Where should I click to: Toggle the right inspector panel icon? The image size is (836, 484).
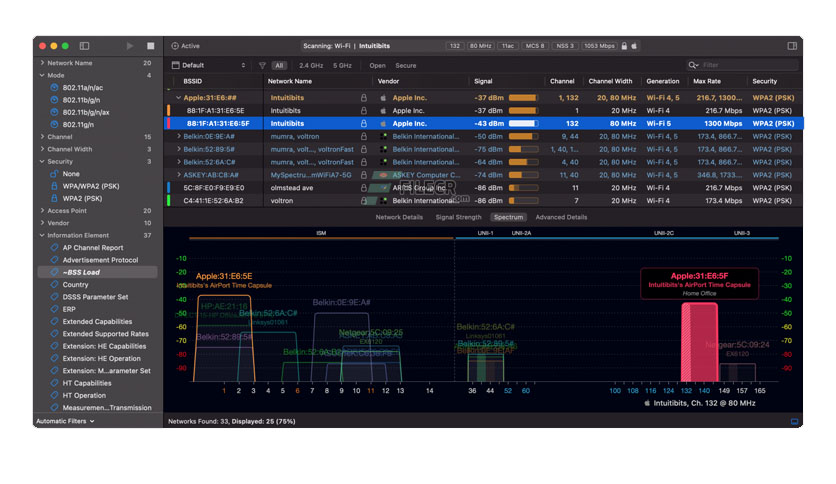point(792,46)
